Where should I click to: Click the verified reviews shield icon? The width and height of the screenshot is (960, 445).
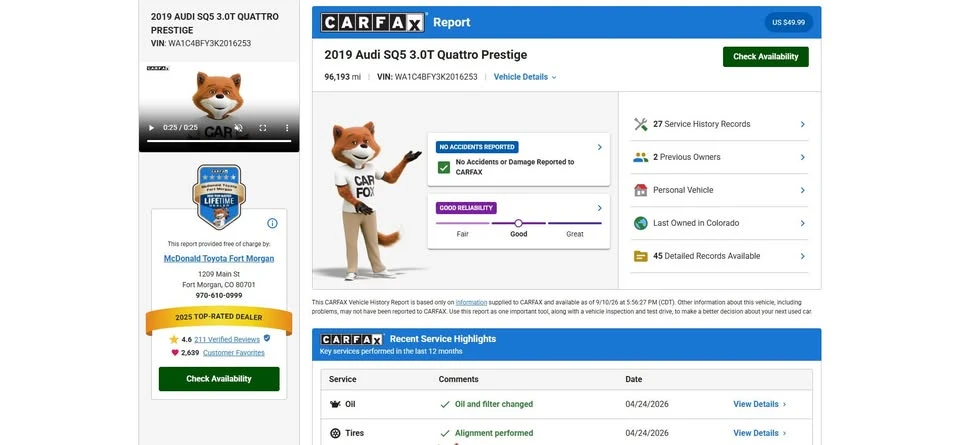point(266,338)
